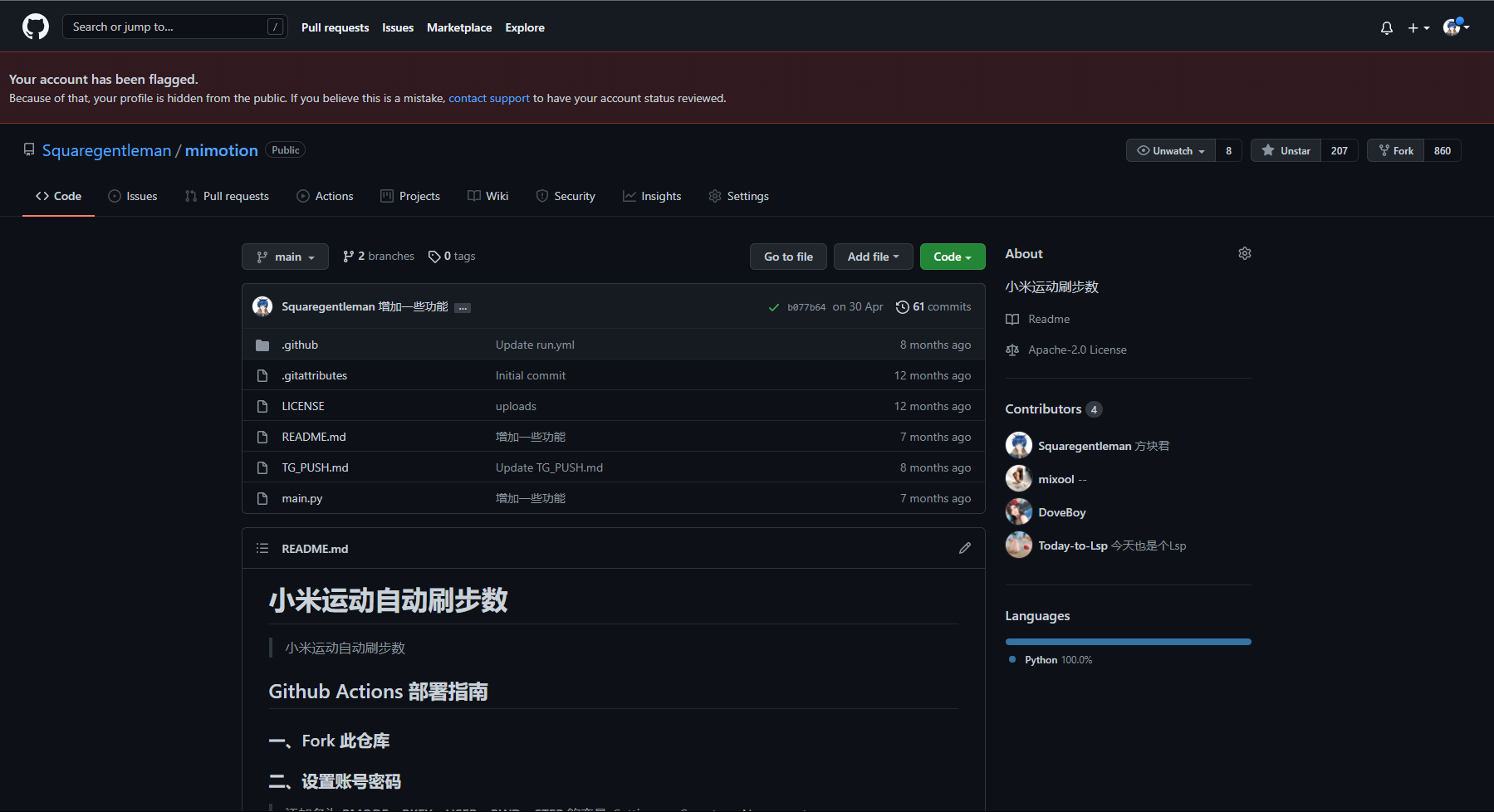Open the Add file dropdown
The height and width of the screenshot is (812, 1494).
(x=873, y=257)
